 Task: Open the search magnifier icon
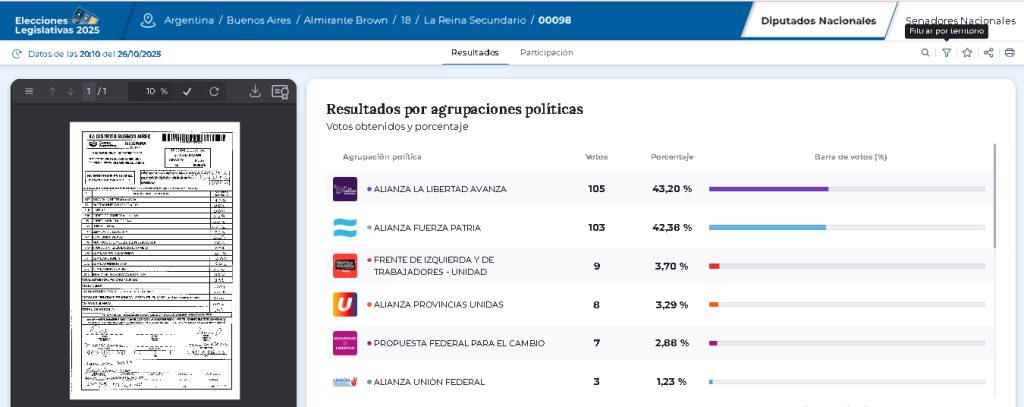pos(925,53)
